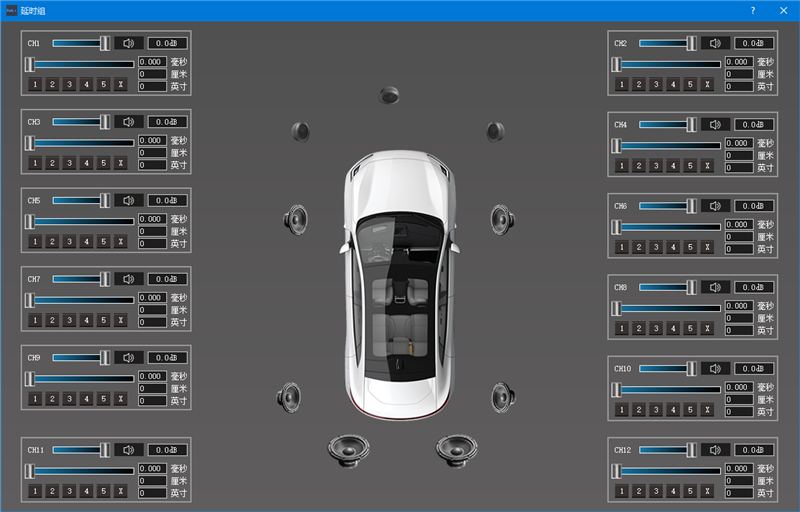
Task: Close the 延时组 window
Action: click(x=784, y=11)
